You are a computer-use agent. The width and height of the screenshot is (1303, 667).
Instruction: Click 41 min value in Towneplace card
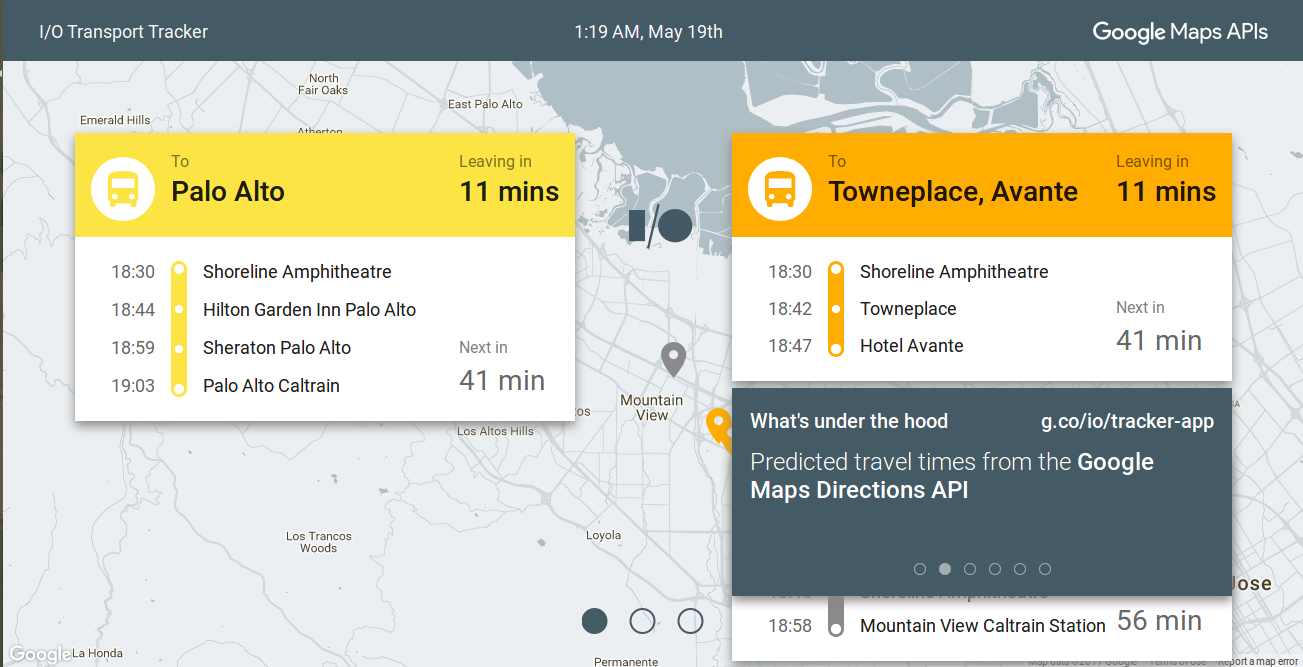1159,341
